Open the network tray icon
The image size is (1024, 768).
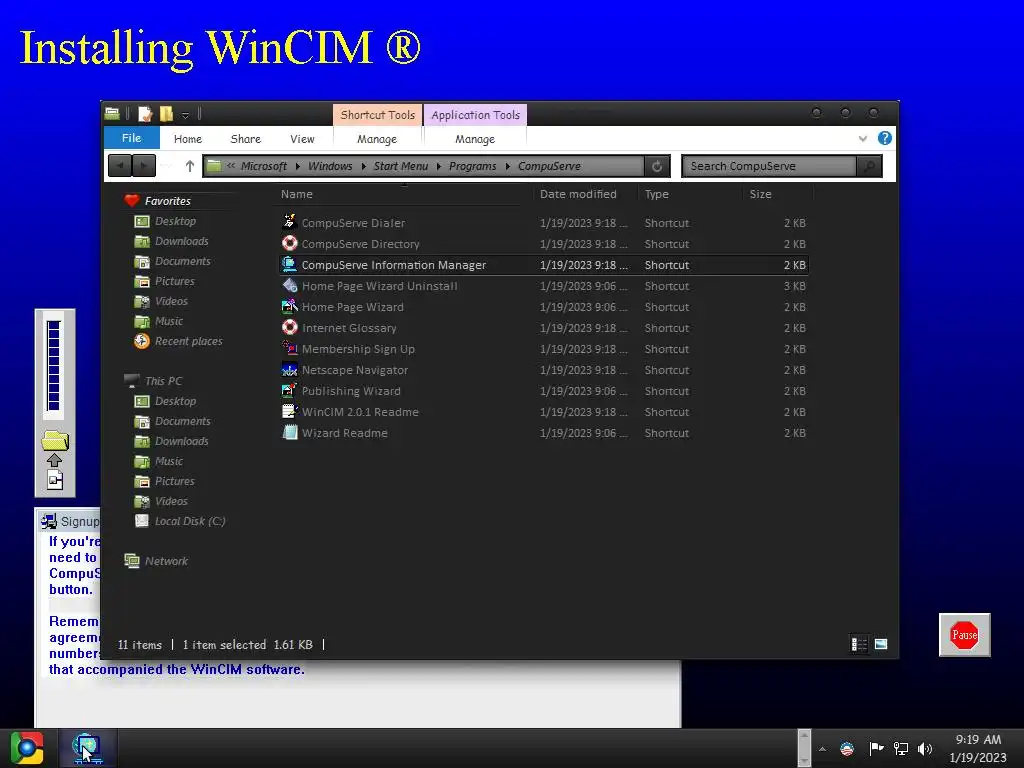[901, 749]
